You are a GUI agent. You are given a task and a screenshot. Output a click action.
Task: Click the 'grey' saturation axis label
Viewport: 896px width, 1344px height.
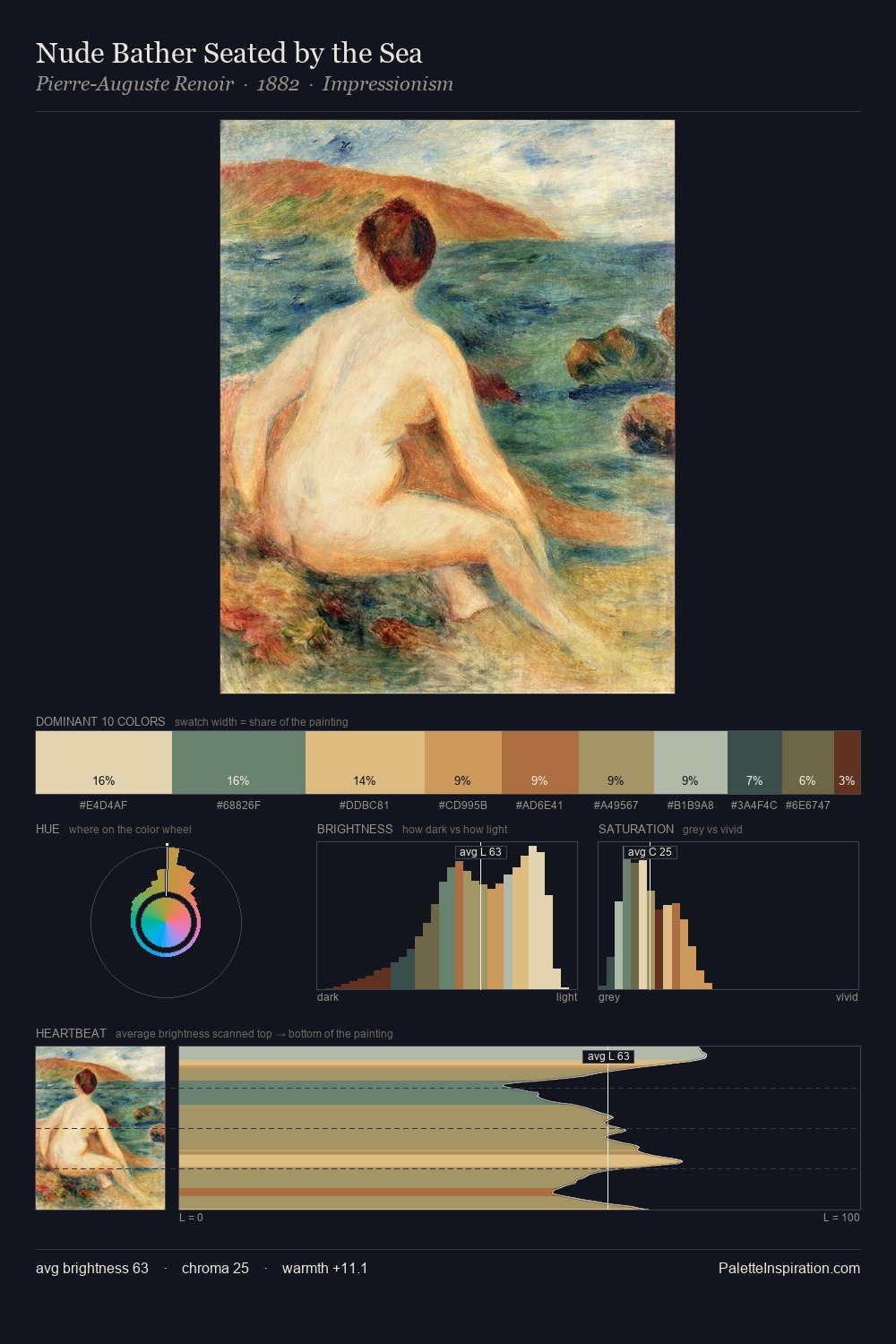point(609,997)
